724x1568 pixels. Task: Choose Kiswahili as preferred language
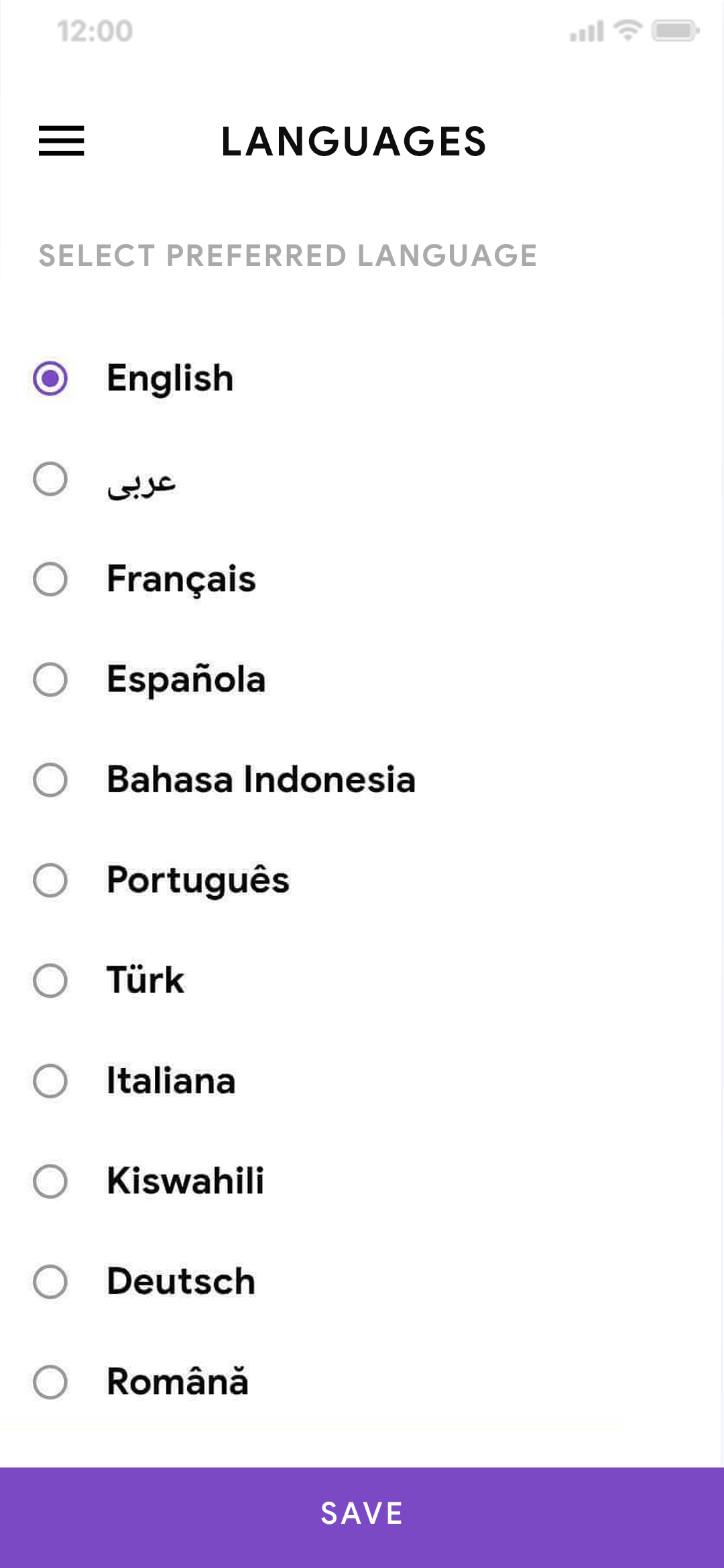coord(50,1180)
